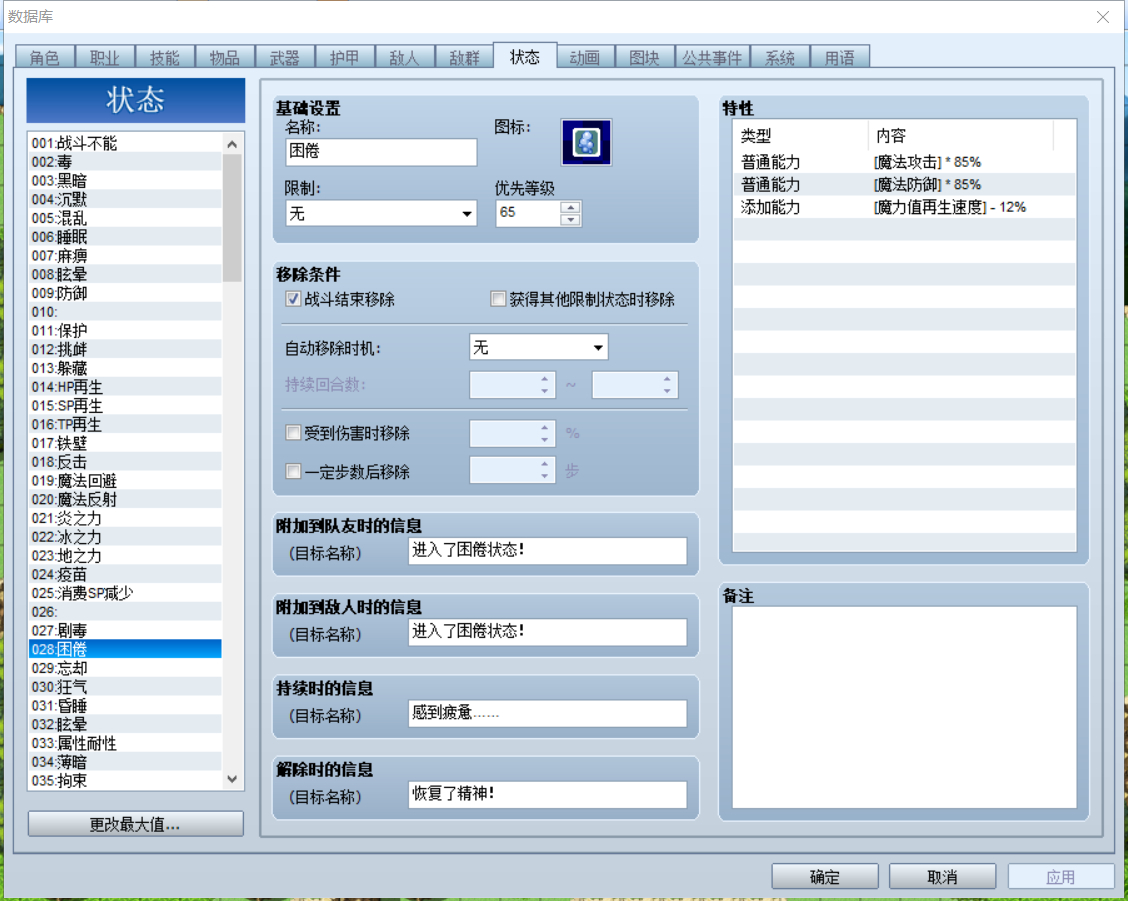Select the 敌人 tab
Screen dimensions: 1128x901
tap(404, 57)
